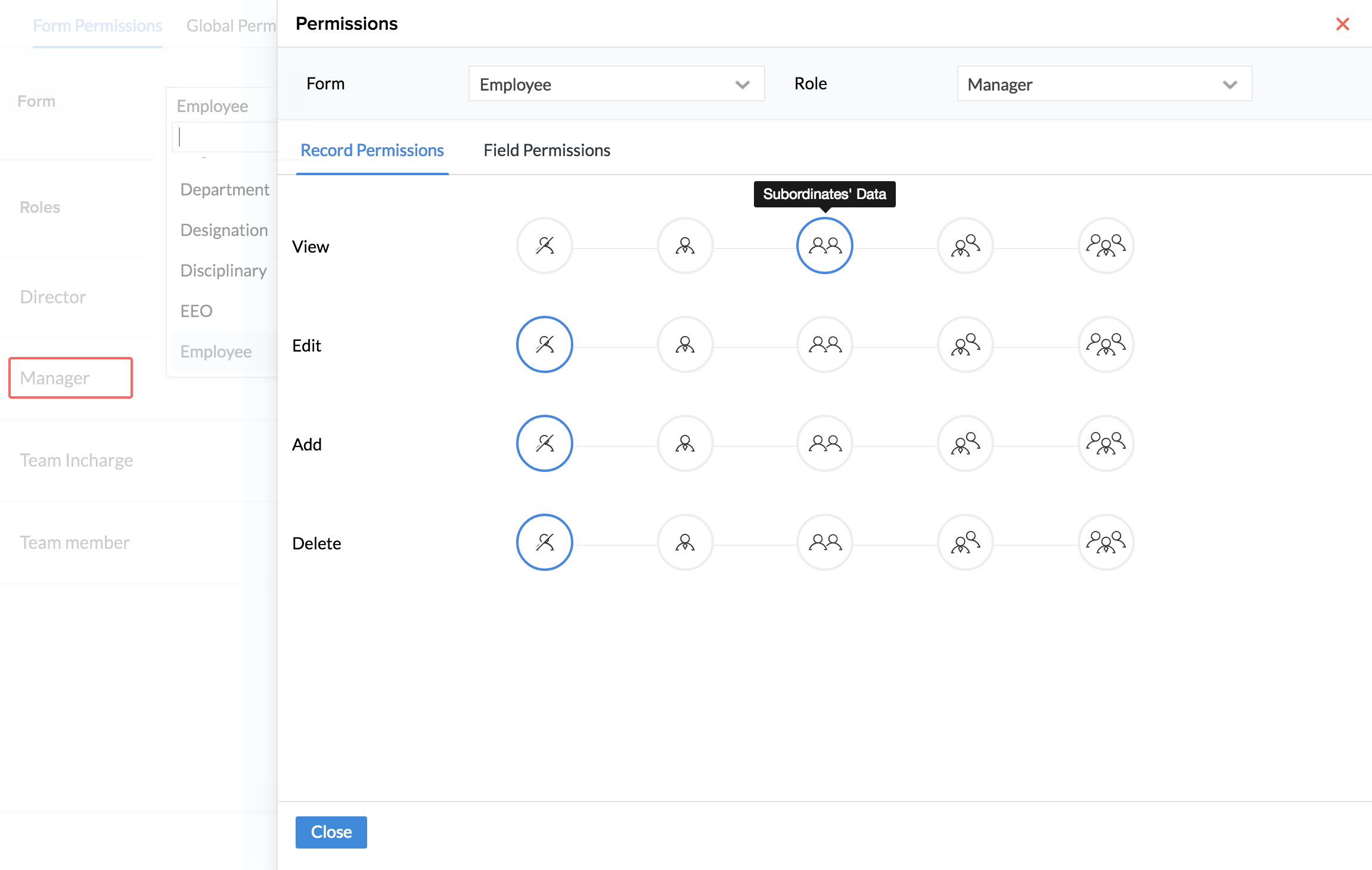
Task: Select single-person icon in Add row
Action: pos(685,443)
